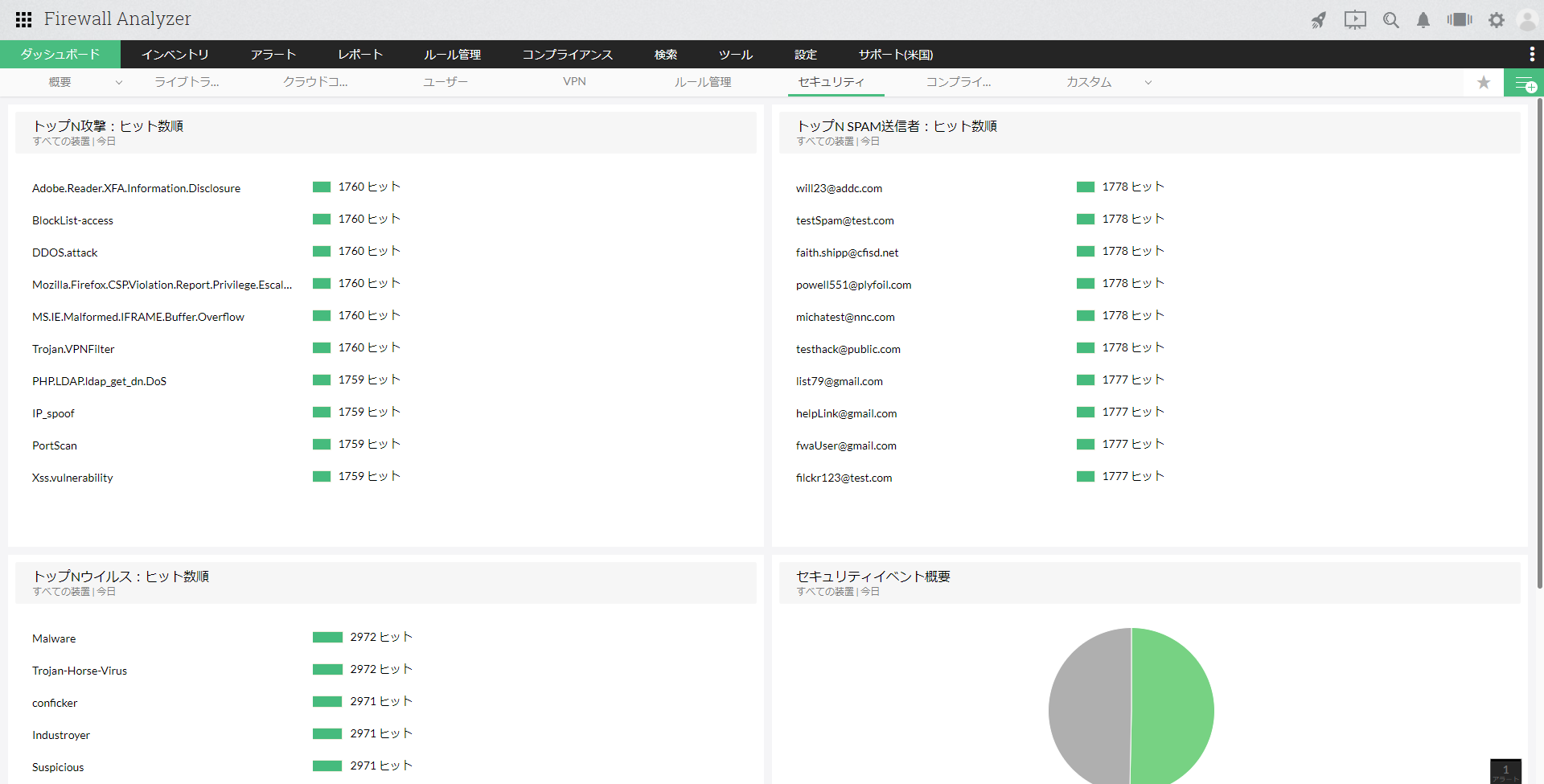Screen dimensions: 1544x784
Task: Switch to the ライブトラ... sub-tab
Action: tap(187, 82)
